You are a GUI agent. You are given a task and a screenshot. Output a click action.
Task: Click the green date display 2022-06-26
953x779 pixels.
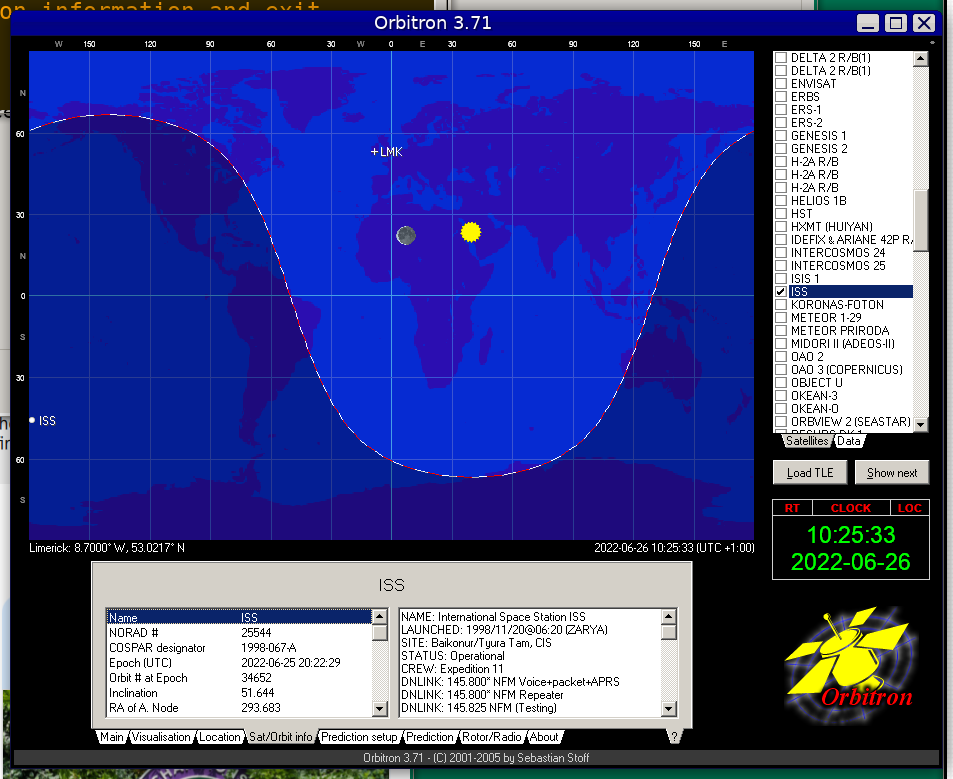[850, 562]
